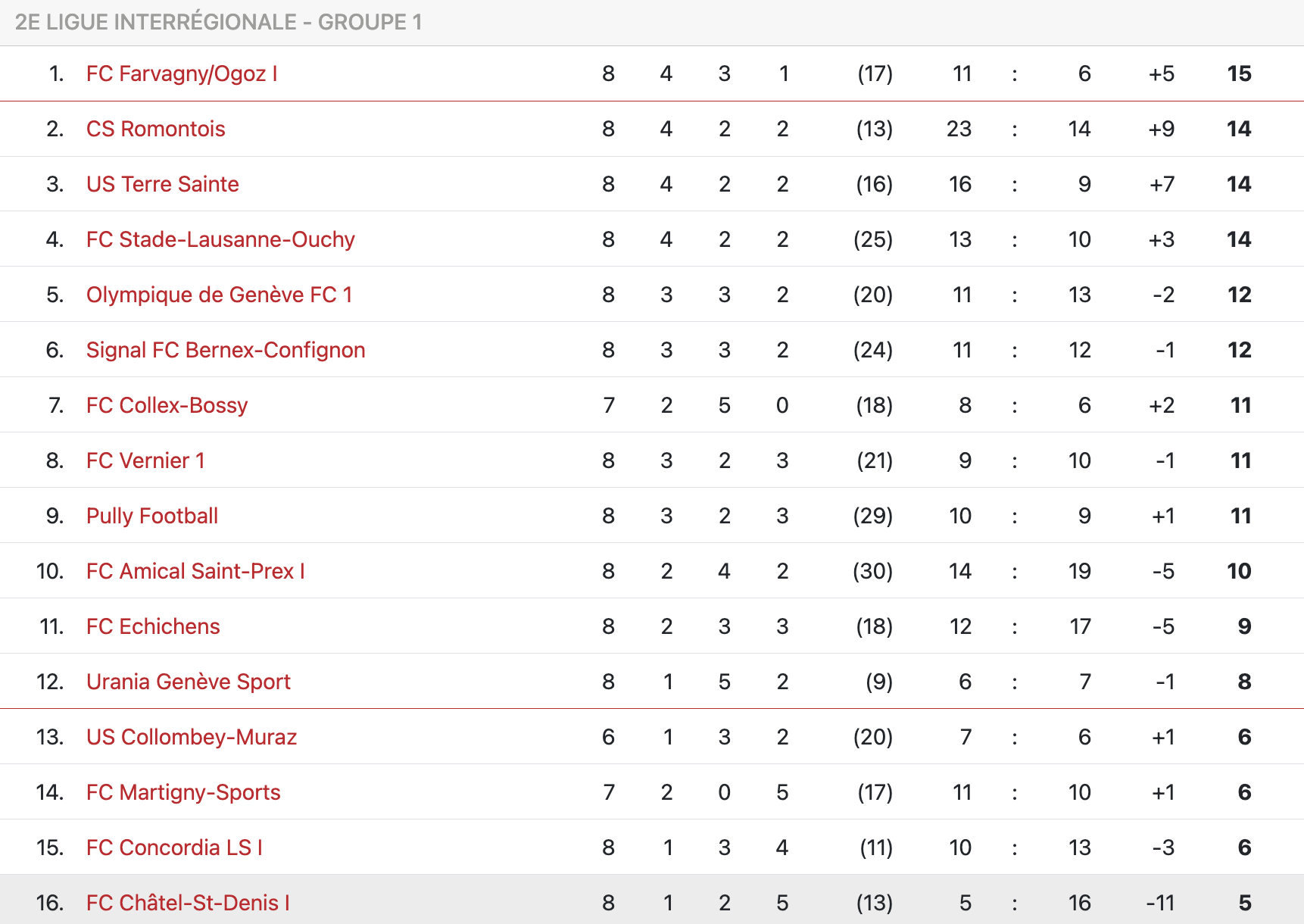
Task: Select FC Concordia LS I team
Action: [174, 848]
